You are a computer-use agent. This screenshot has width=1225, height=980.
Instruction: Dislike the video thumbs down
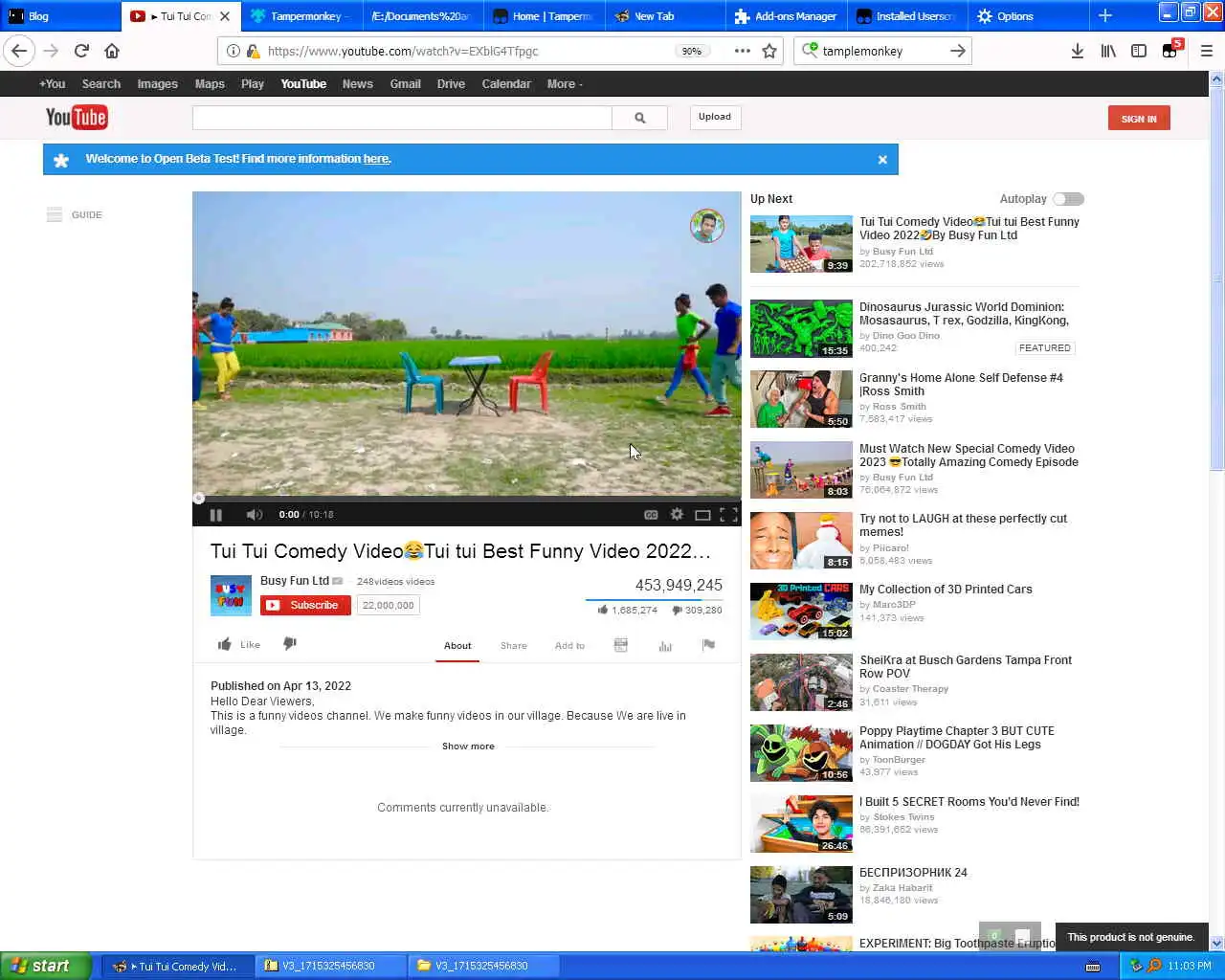coord(290,644)
